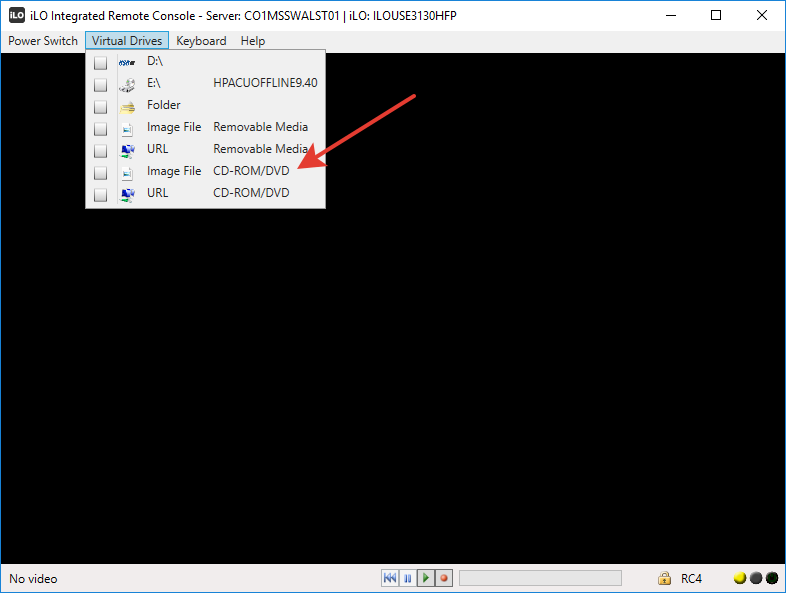Click the play button in status bar
Screen dimensions: 786x593
[x=426, y=578]
